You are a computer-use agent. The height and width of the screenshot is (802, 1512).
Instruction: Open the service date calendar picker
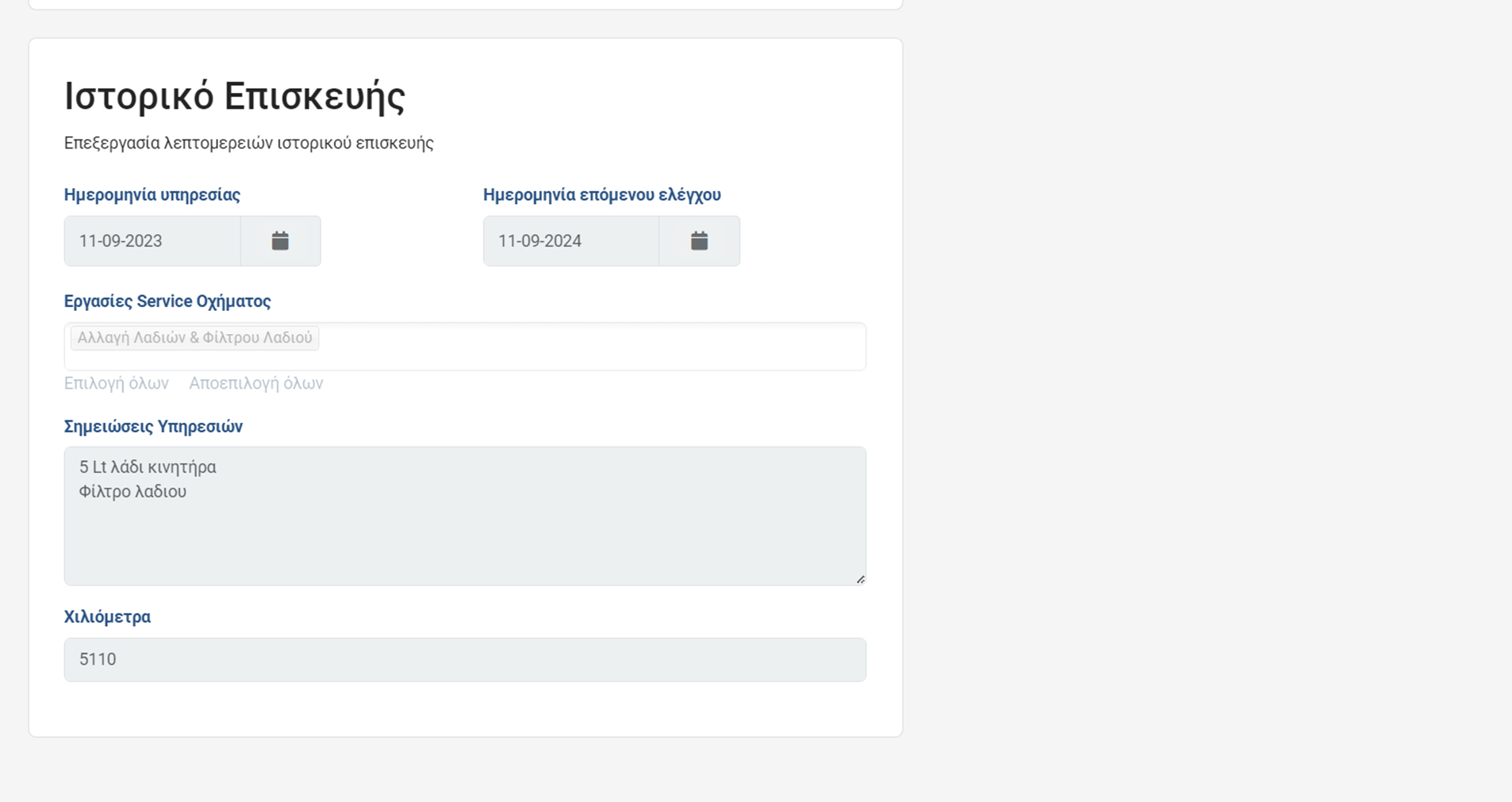(x=280, y=241)
